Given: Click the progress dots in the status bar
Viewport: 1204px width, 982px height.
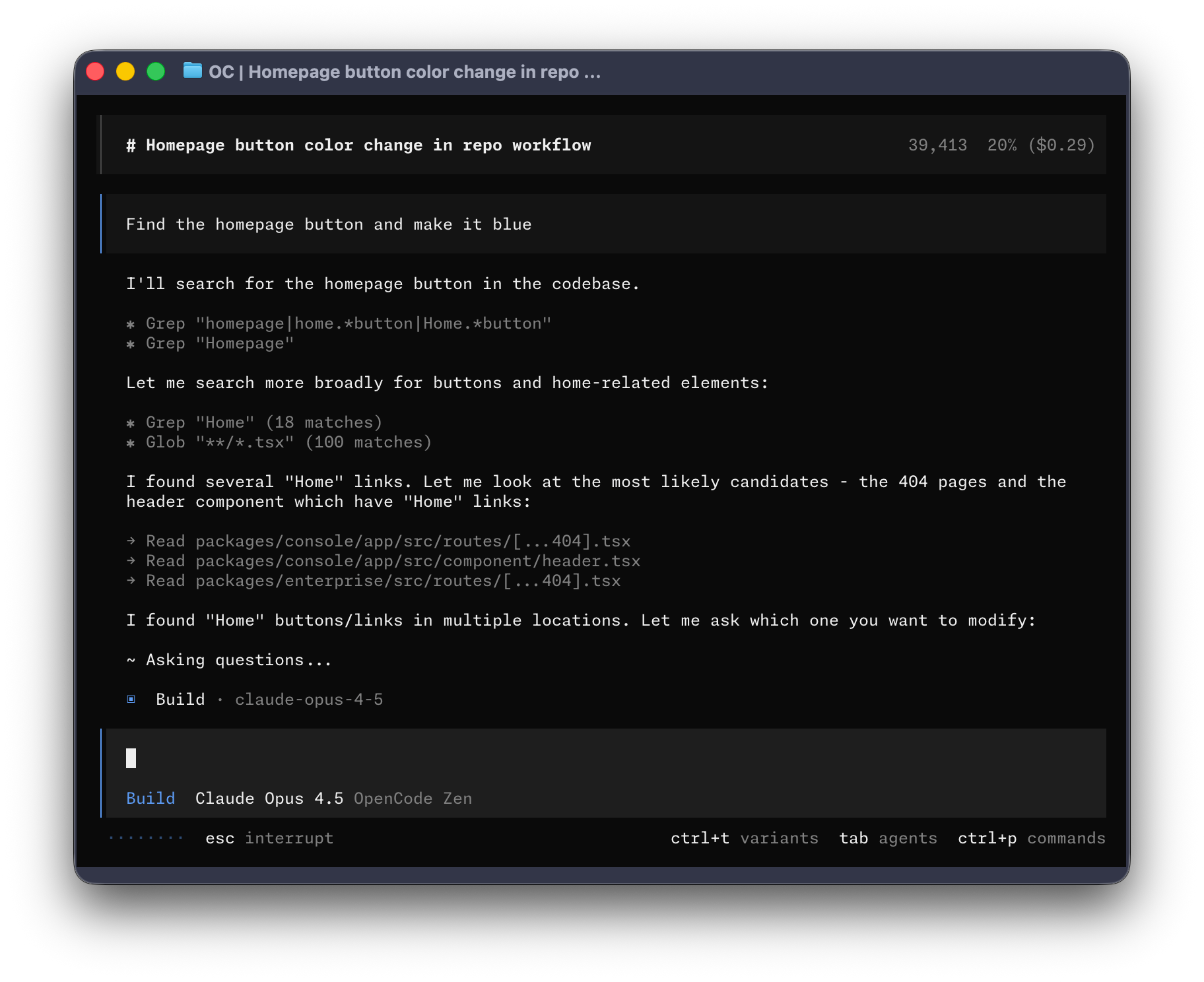Looking at the screenshot, I should (145, 837).
